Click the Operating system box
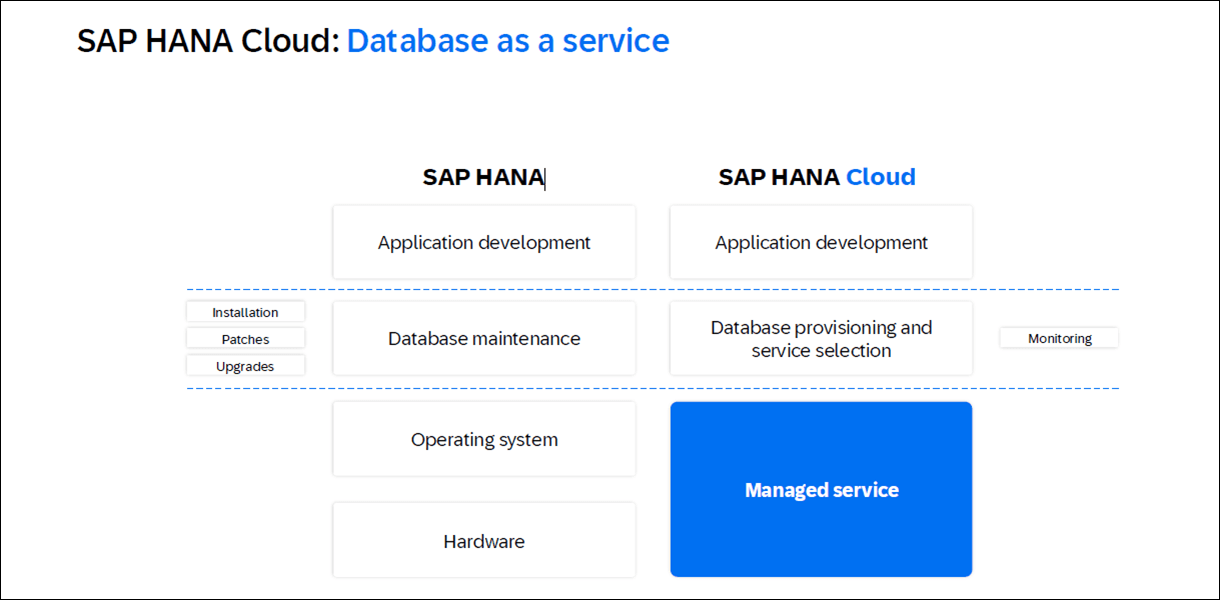The width and height of the screenshot is (1220, 600). (x=484, y=440)
